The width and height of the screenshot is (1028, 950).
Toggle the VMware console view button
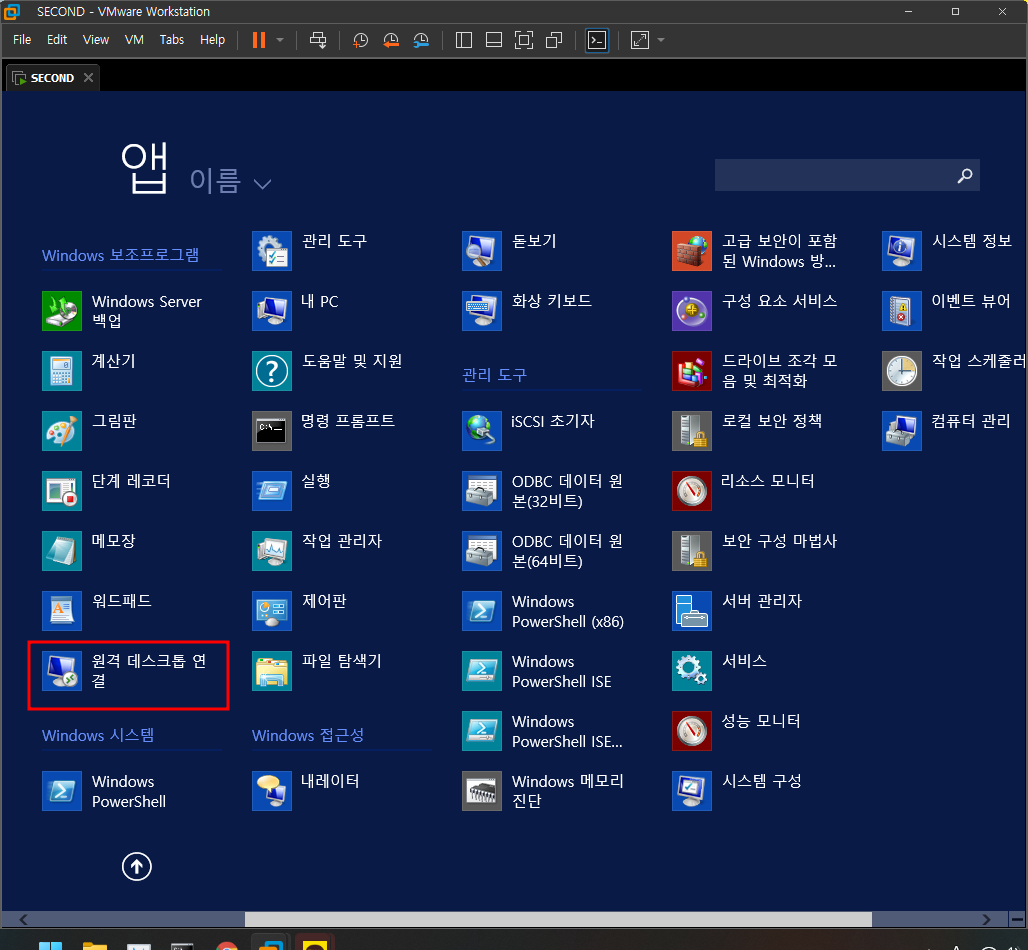pos(597,40)
